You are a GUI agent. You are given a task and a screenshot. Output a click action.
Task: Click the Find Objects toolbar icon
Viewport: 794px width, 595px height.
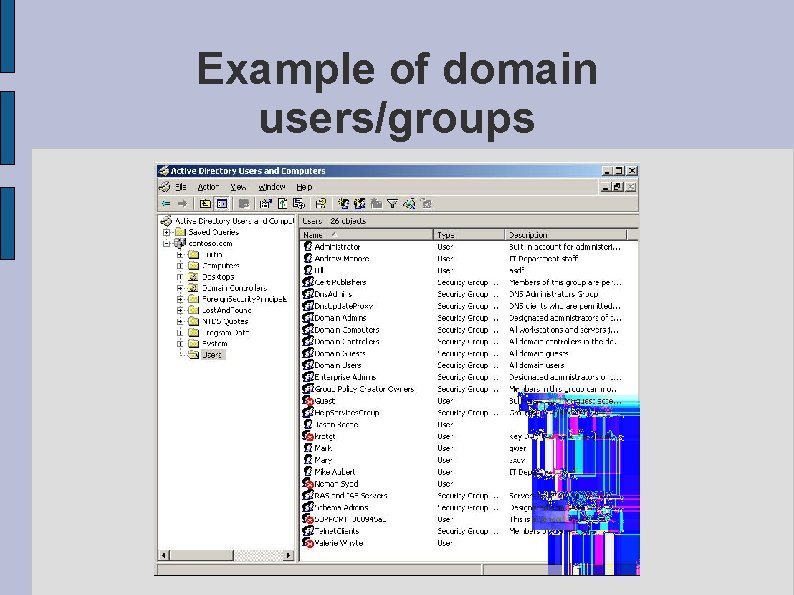click(x=409, y=204)
